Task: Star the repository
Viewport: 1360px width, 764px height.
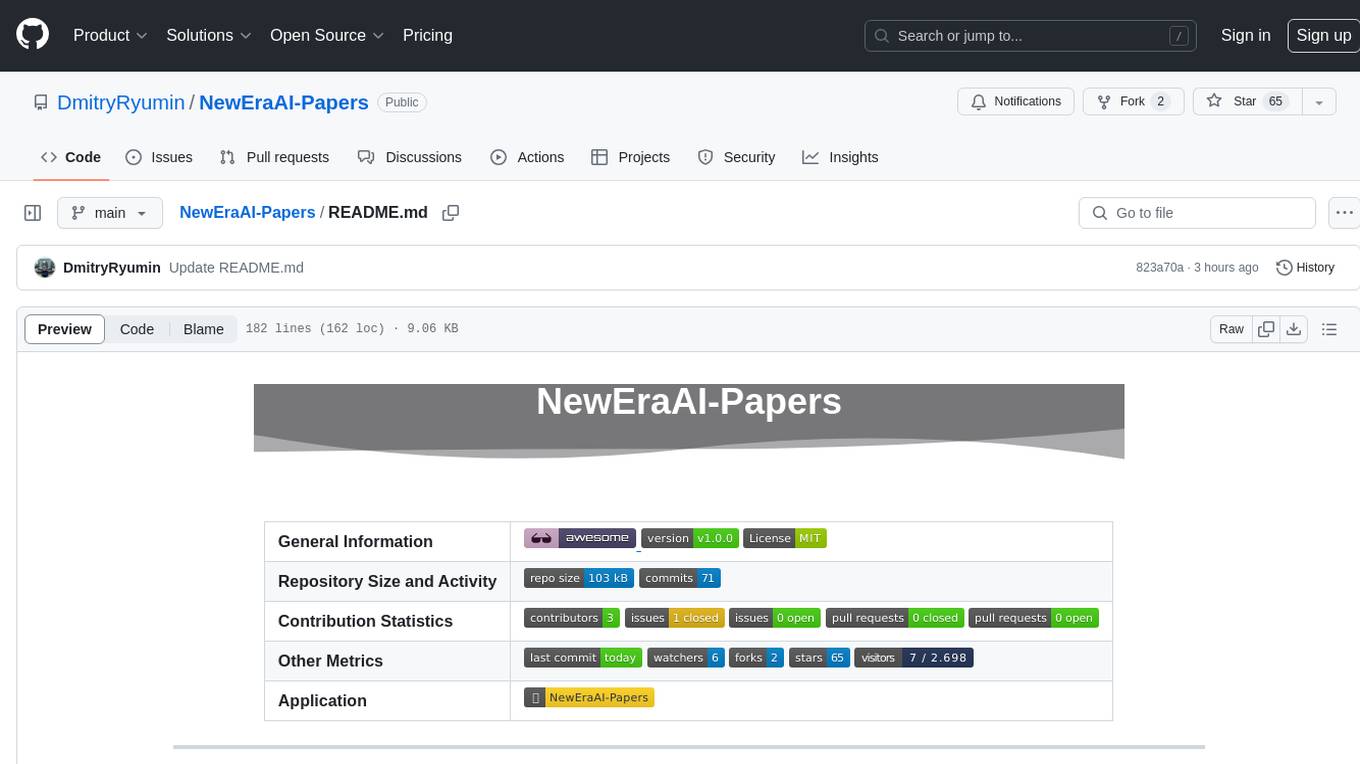Action: click(x=1246, y=102)
